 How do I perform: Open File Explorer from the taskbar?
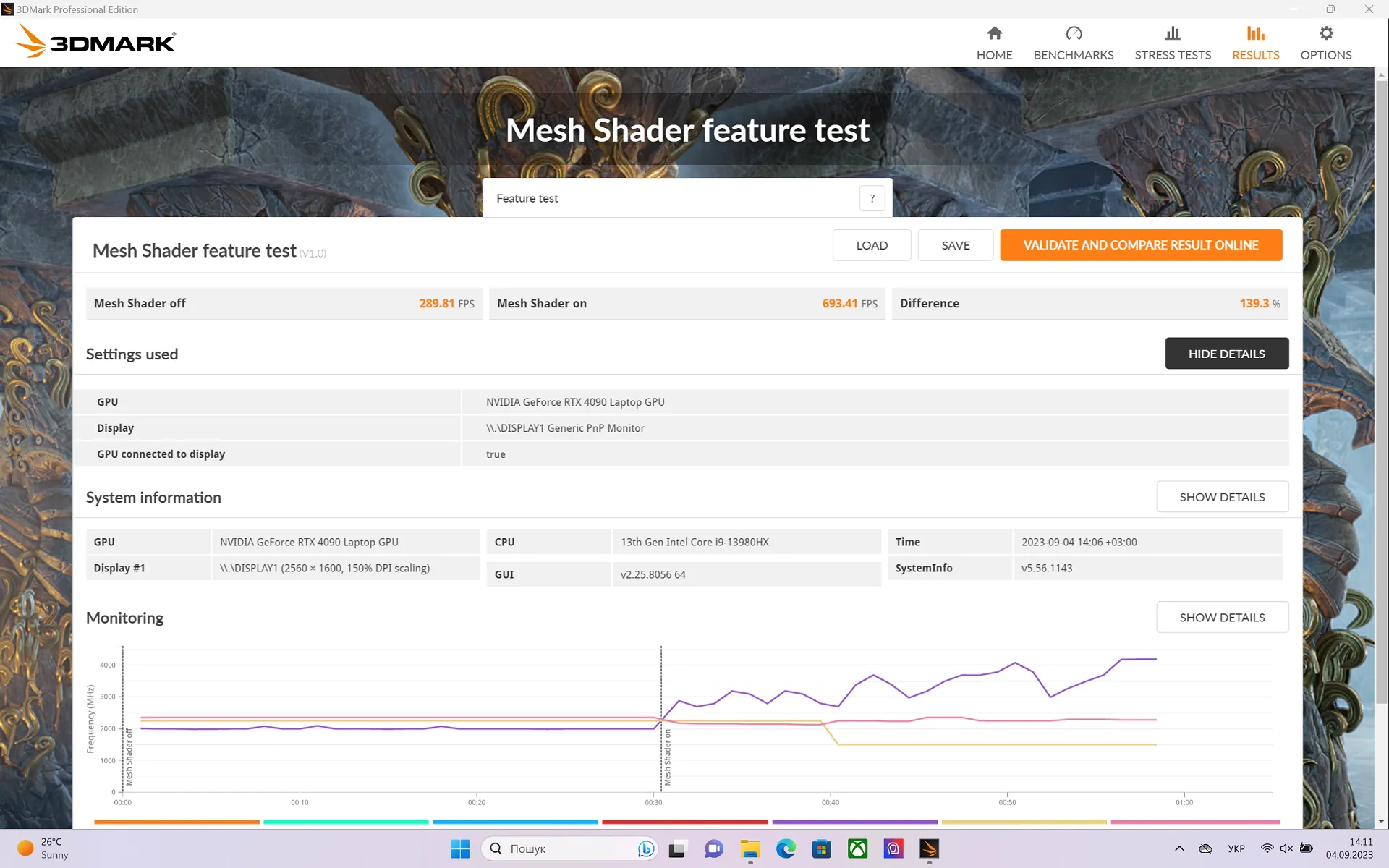pyautogui.click(x=749, y=848)
